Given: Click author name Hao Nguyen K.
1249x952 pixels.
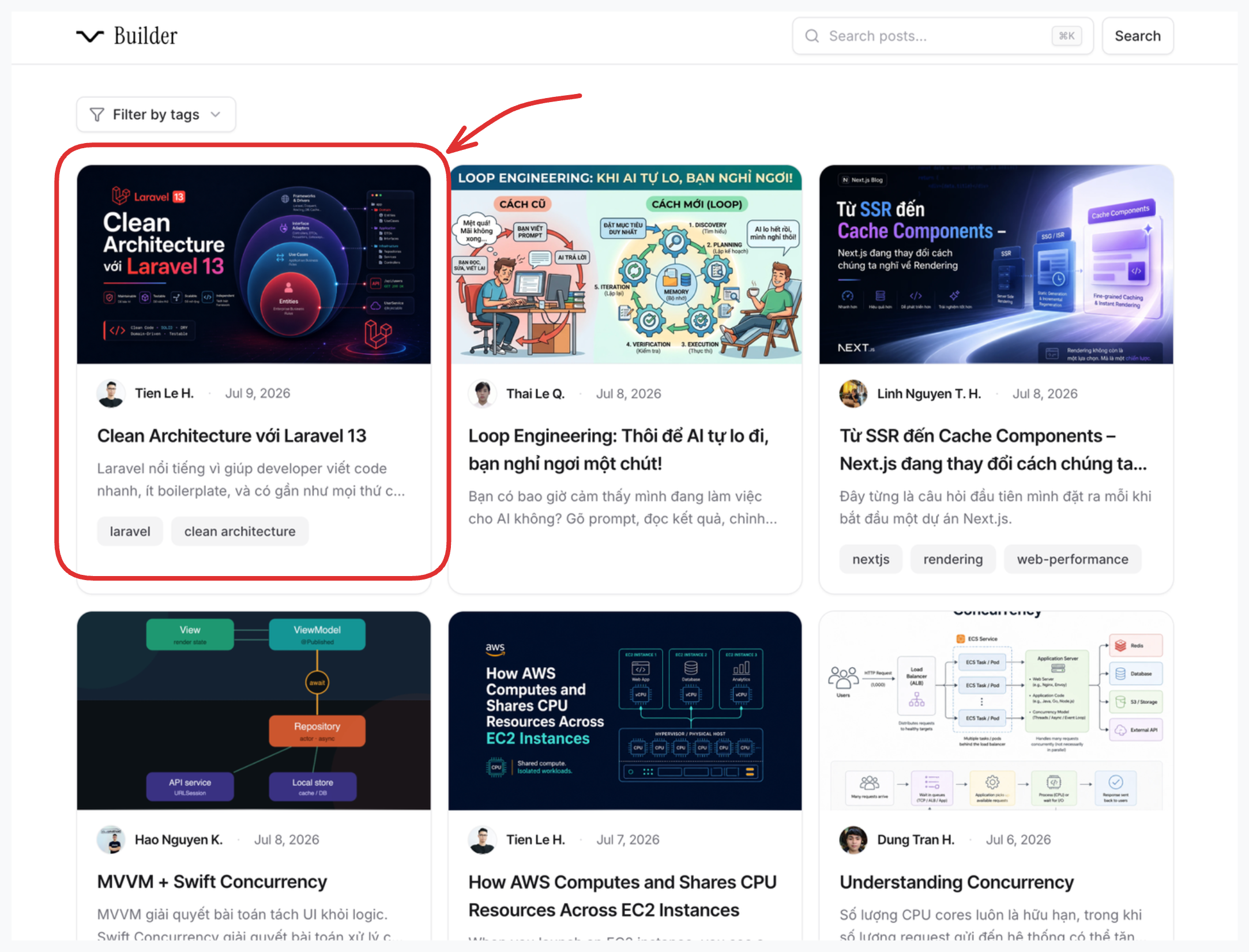Looking at the screenshot, I should point(179,840).
